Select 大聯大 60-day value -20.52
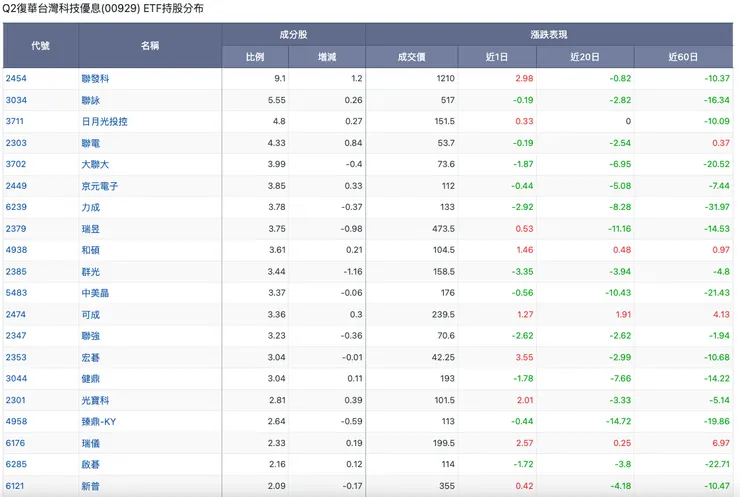740x497 pixels. pyautogui.click(x=717, y=164)
